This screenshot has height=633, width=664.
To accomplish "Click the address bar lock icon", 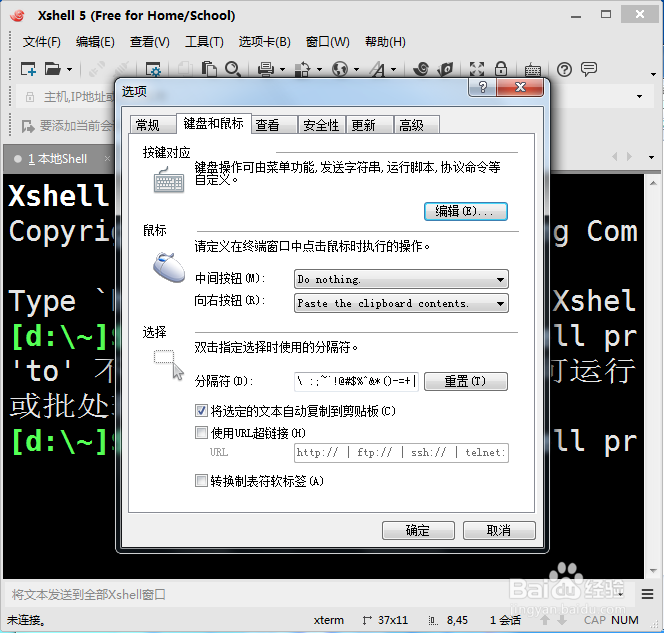I will tap(30, 97).
